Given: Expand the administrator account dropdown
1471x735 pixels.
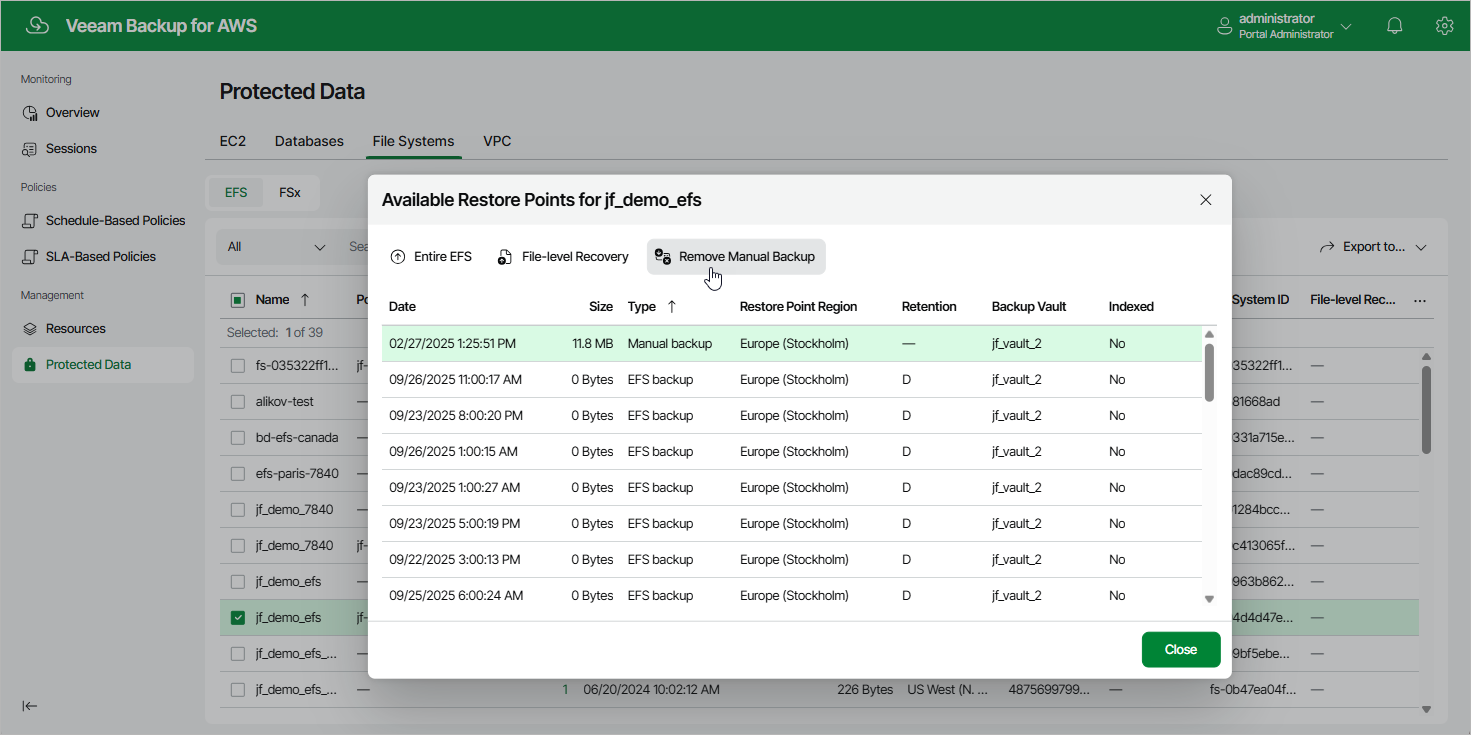Looking at the screenshot, I should click(1346, 27).
